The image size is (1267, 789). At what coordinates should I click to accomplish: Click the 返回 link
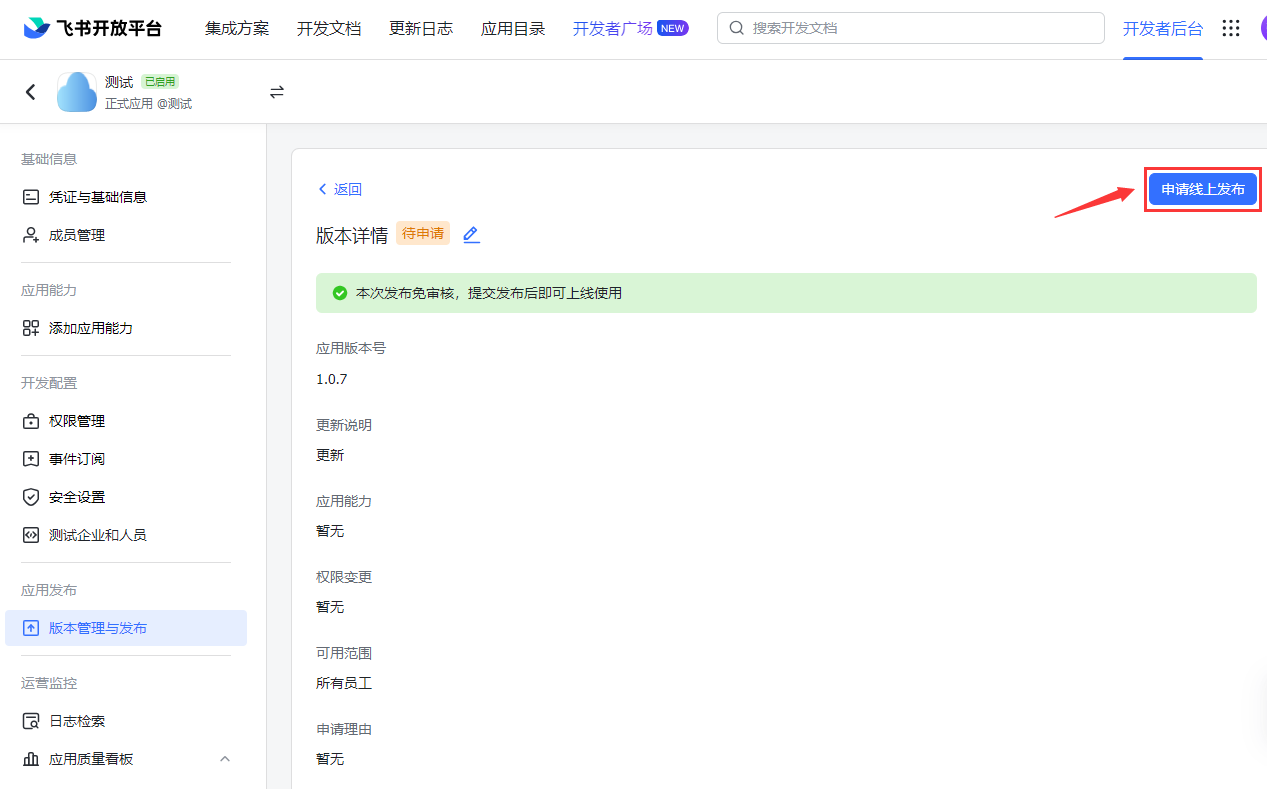(340, 189)
